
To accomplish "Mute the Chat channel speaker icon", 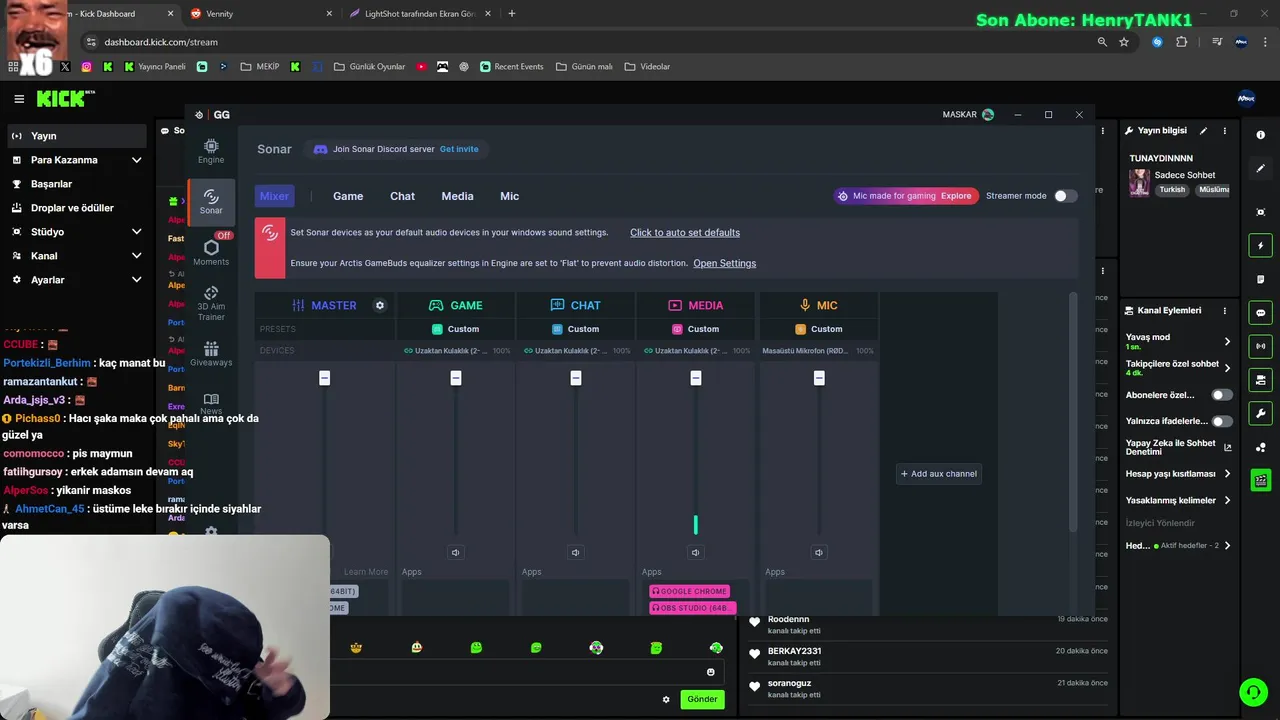I will [x=575, y=552].
